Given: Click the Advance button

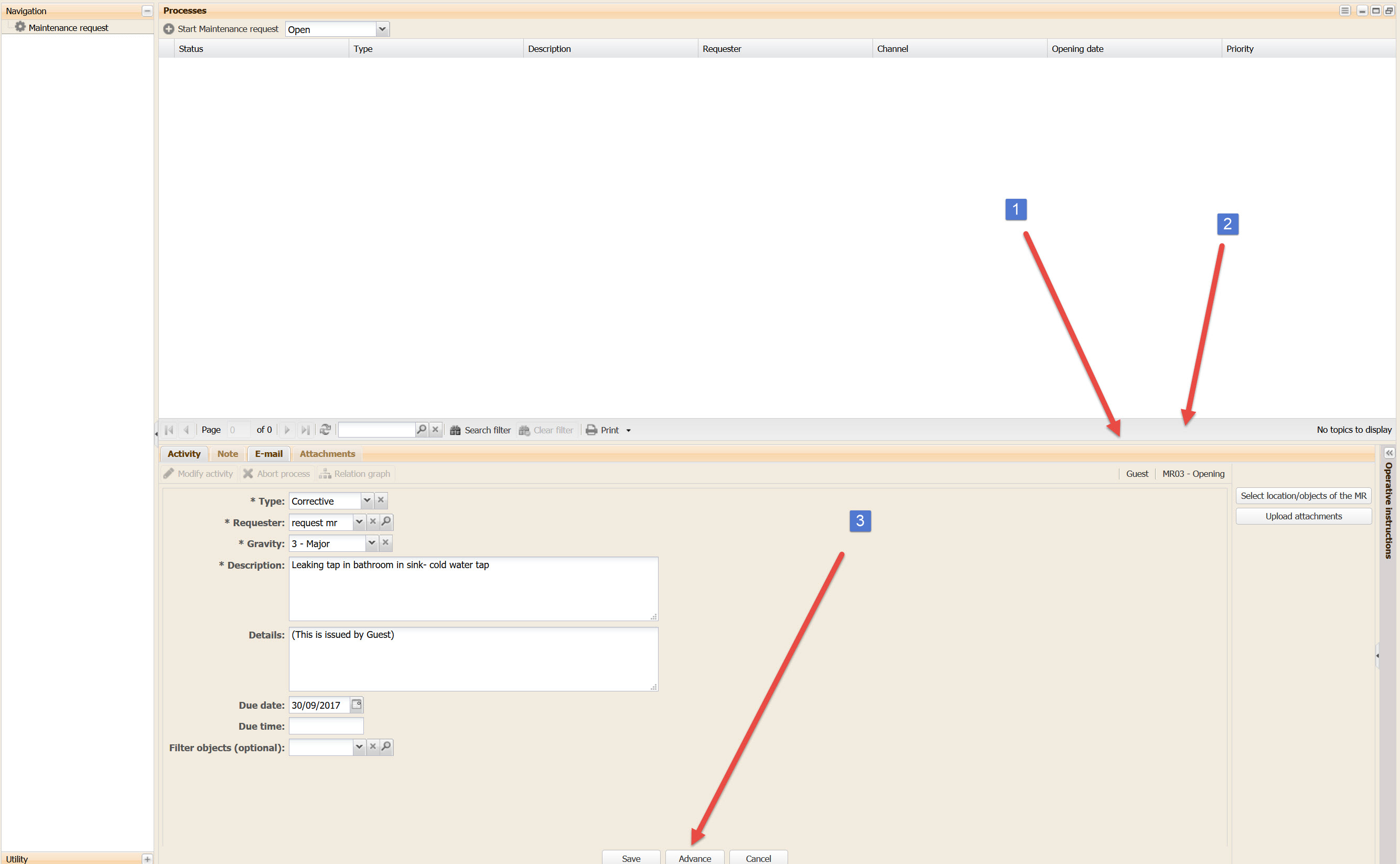Looking at the screenshot, I should pyautogui.click(x=694, y=858).
